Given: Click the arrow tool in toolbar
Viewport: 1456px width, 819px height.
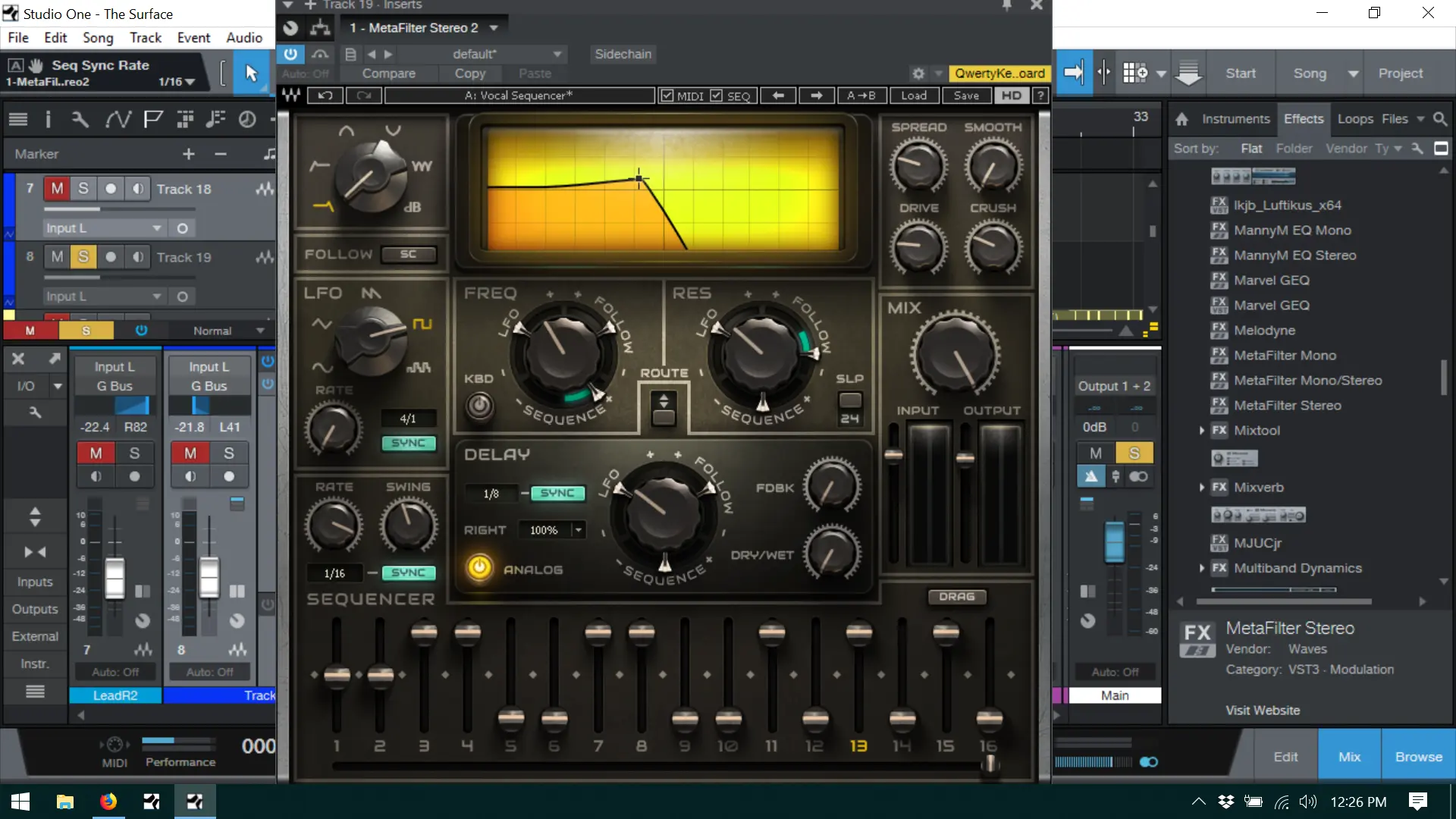Looking at the screenshot, I should coord(251,74).
